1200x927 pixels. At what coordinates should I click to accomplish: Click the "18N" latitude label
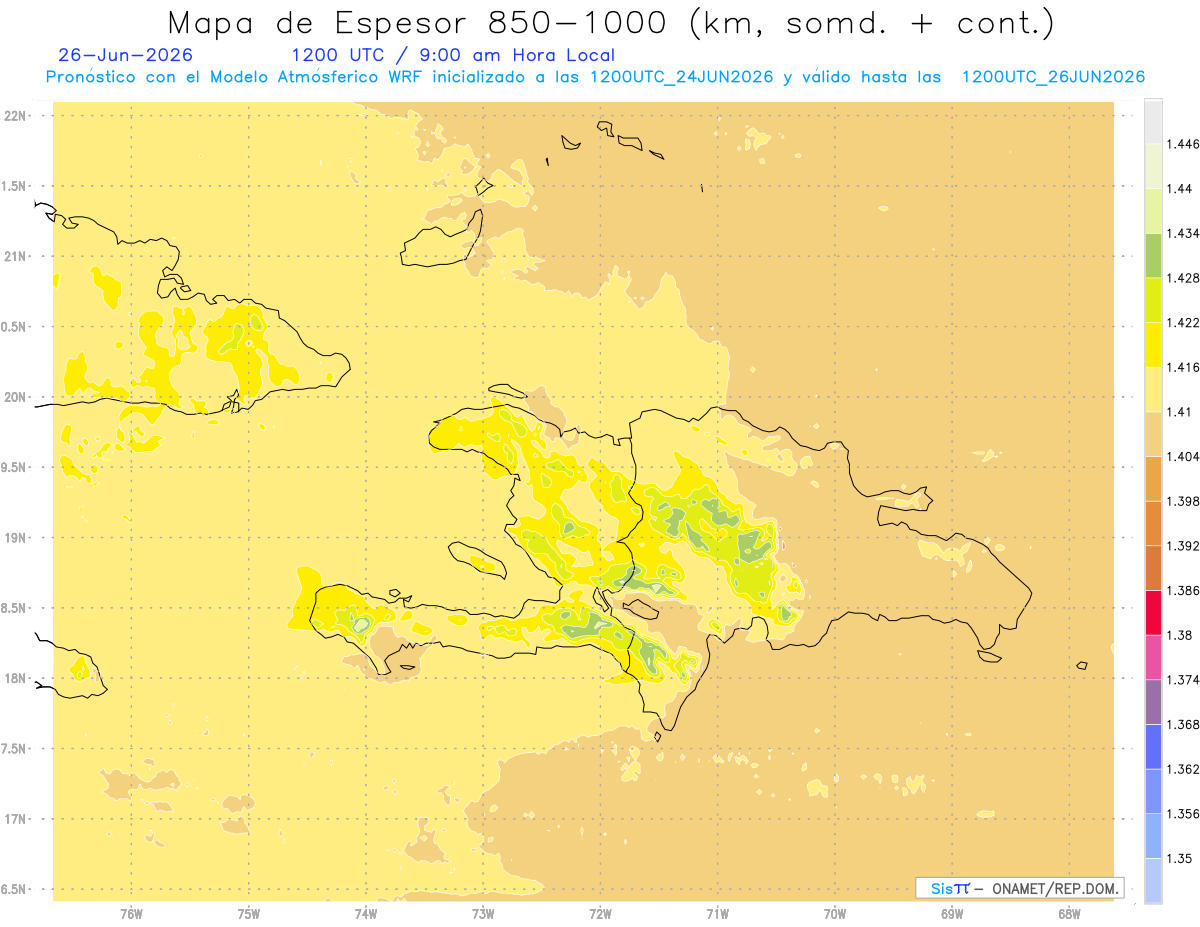click(15, 678)
